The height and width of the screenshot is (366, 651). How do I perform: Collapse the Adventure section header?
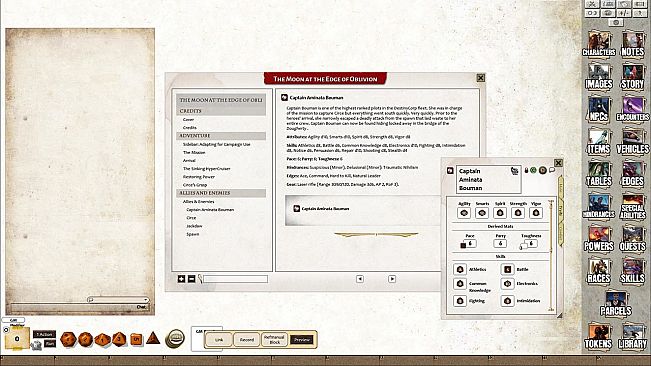(x=221, y=136)
